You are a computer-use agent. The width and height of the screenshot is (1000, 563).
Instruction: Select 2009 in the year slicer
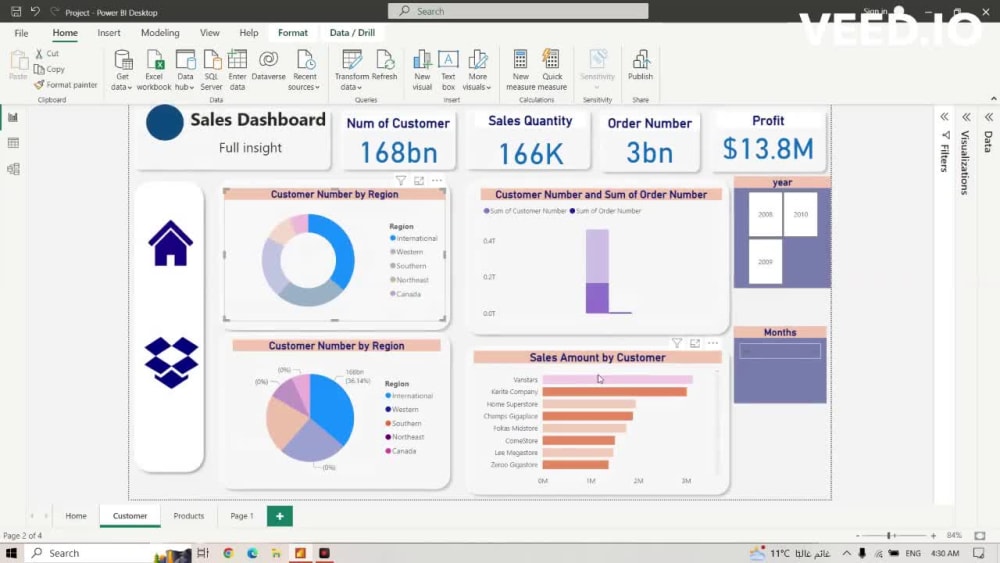click(x=765, y=261)
